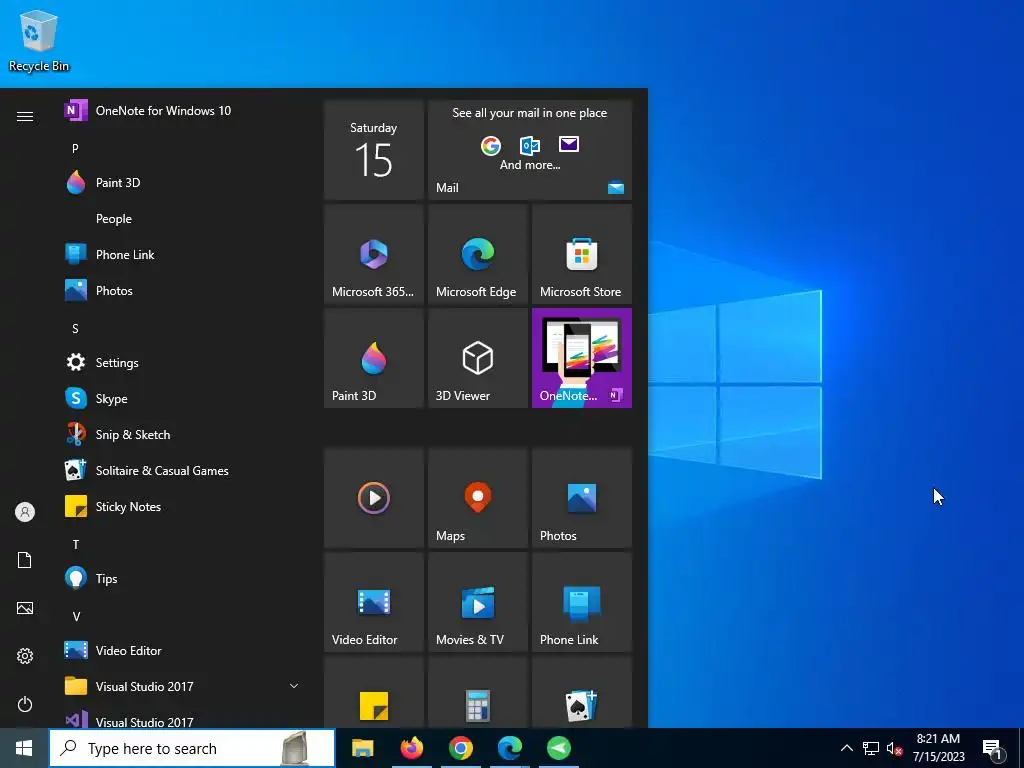Open the Phone Link tile
Screen dimensions: 1024x768
point(582,602)
